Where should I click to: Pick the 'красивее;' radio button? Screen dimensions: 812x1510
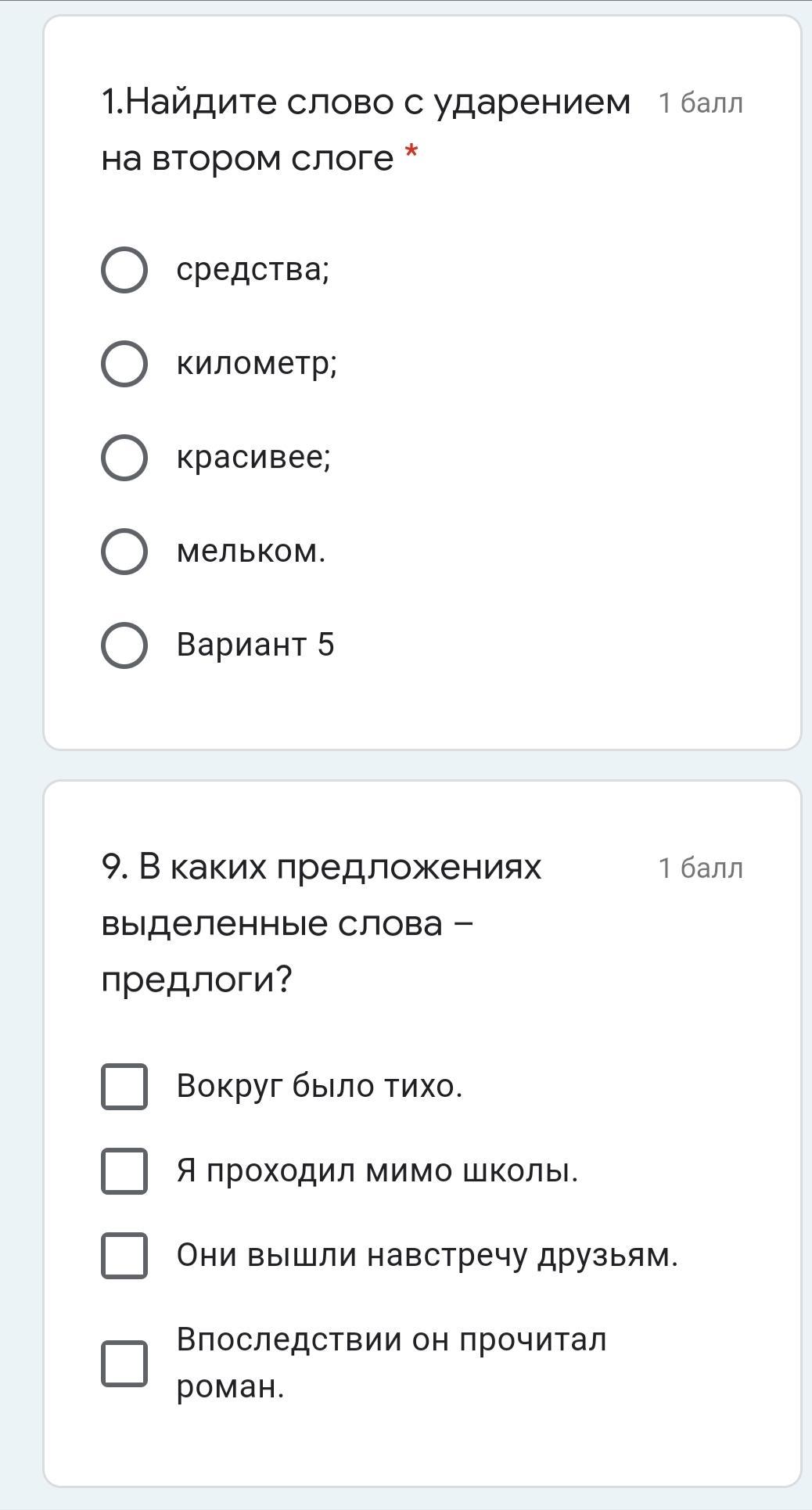tap(124, 458)
